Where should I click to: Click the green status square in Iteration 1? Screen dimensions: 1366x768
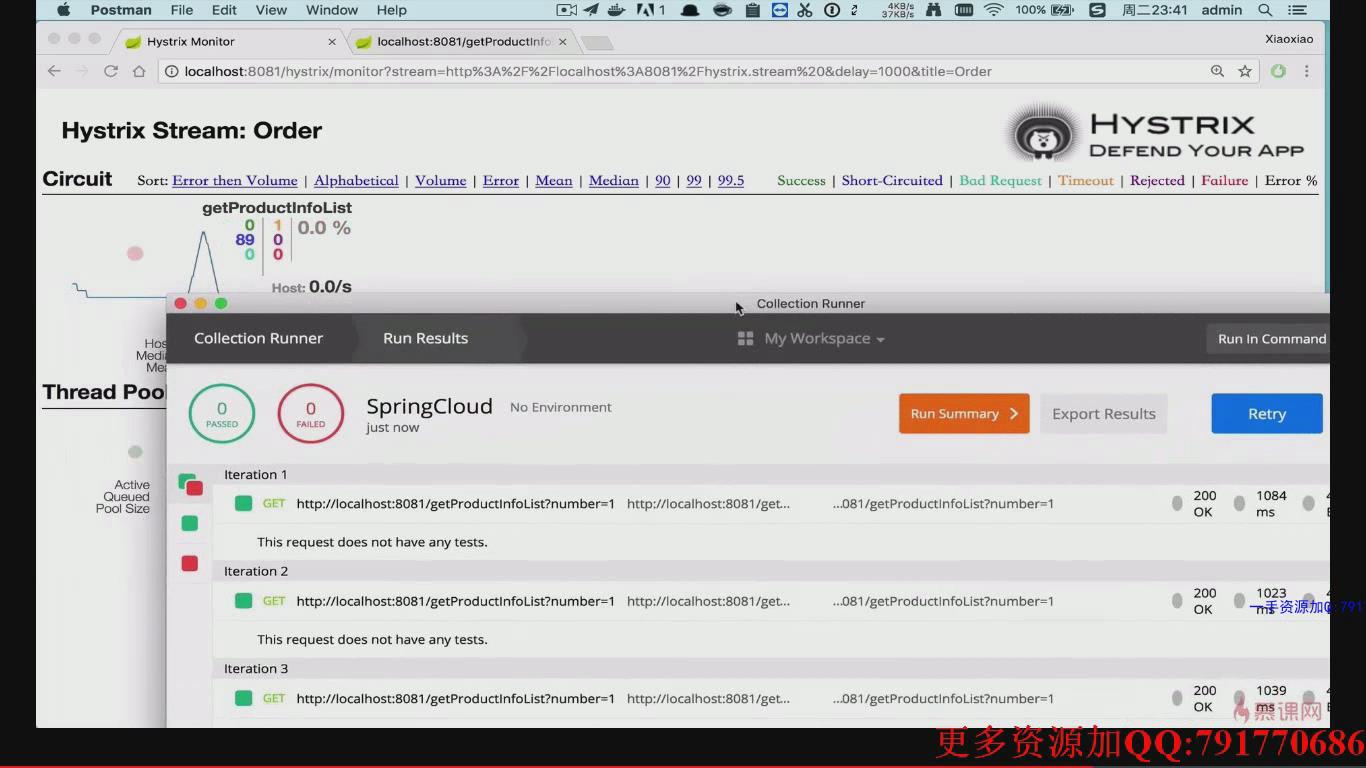243,503
